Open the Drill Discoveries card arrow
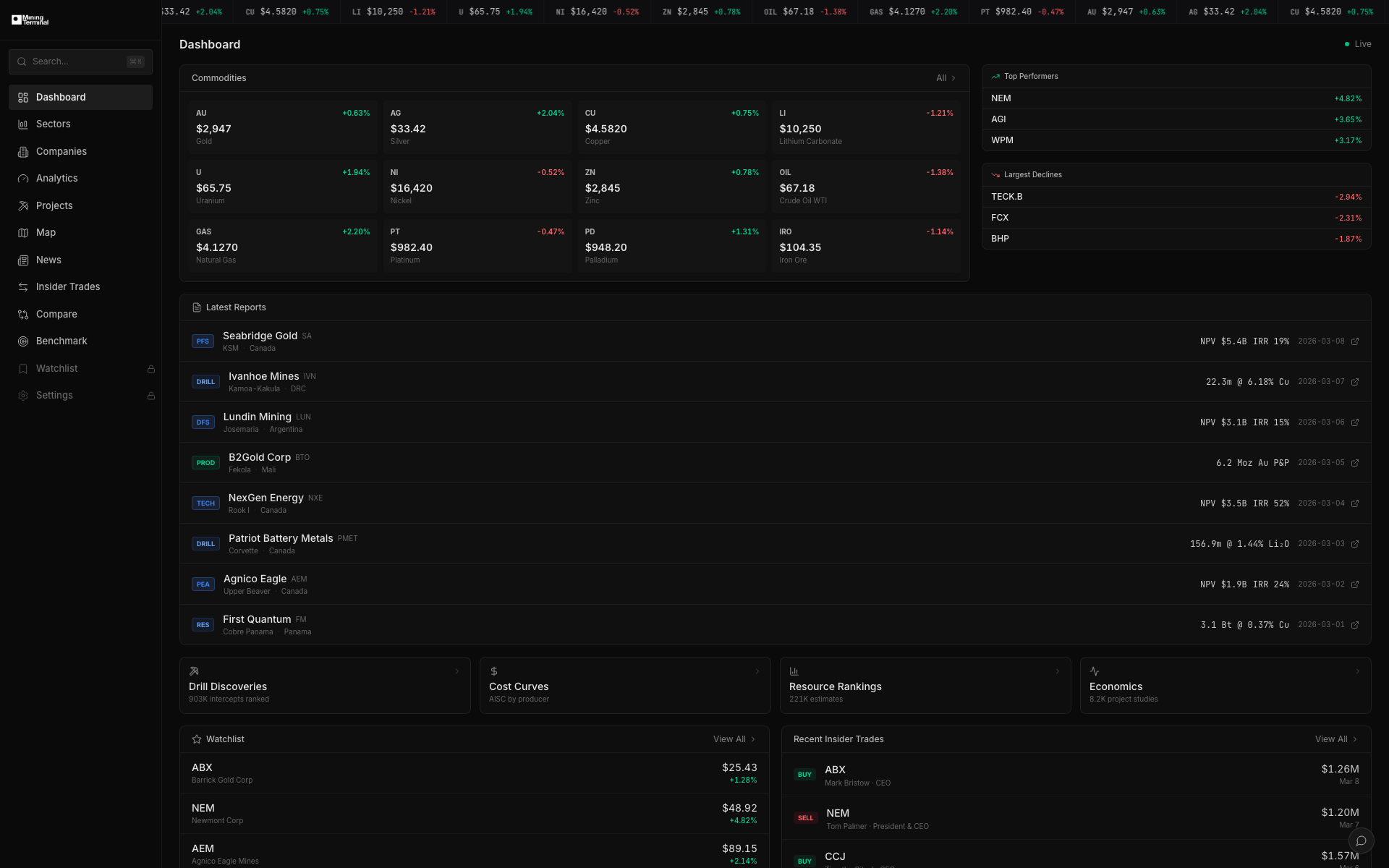 tap(457, 671)
